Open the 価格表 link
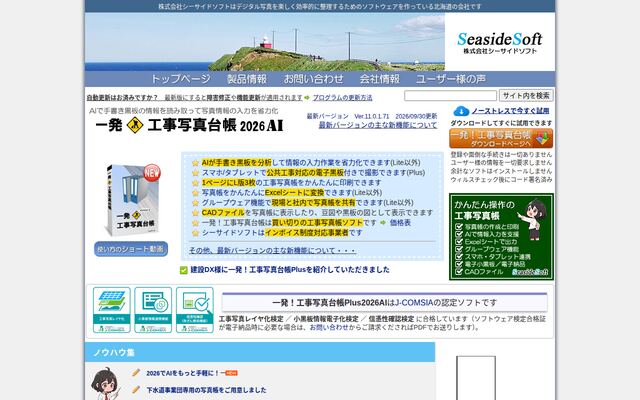The image size is (640, 400). [x=400, y=222]
